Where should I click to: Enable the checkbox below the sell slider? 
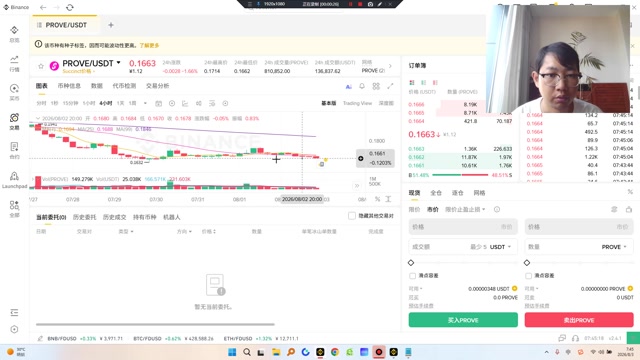click(x=528, y=276)
